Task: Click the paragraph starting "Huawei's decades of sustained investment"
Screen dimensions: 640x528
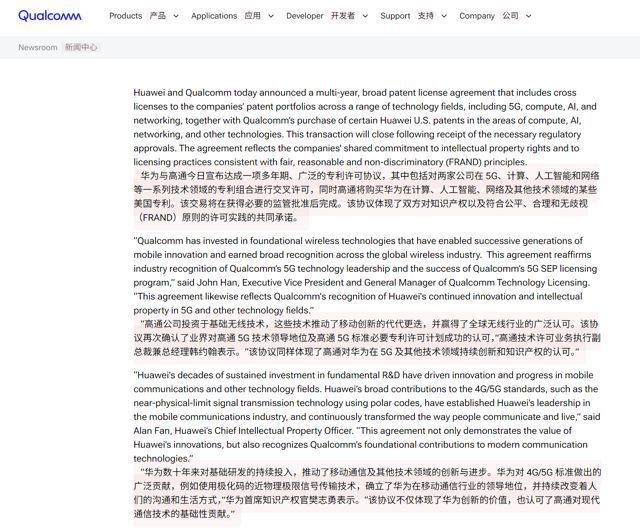Action: [x=367, y=417]
